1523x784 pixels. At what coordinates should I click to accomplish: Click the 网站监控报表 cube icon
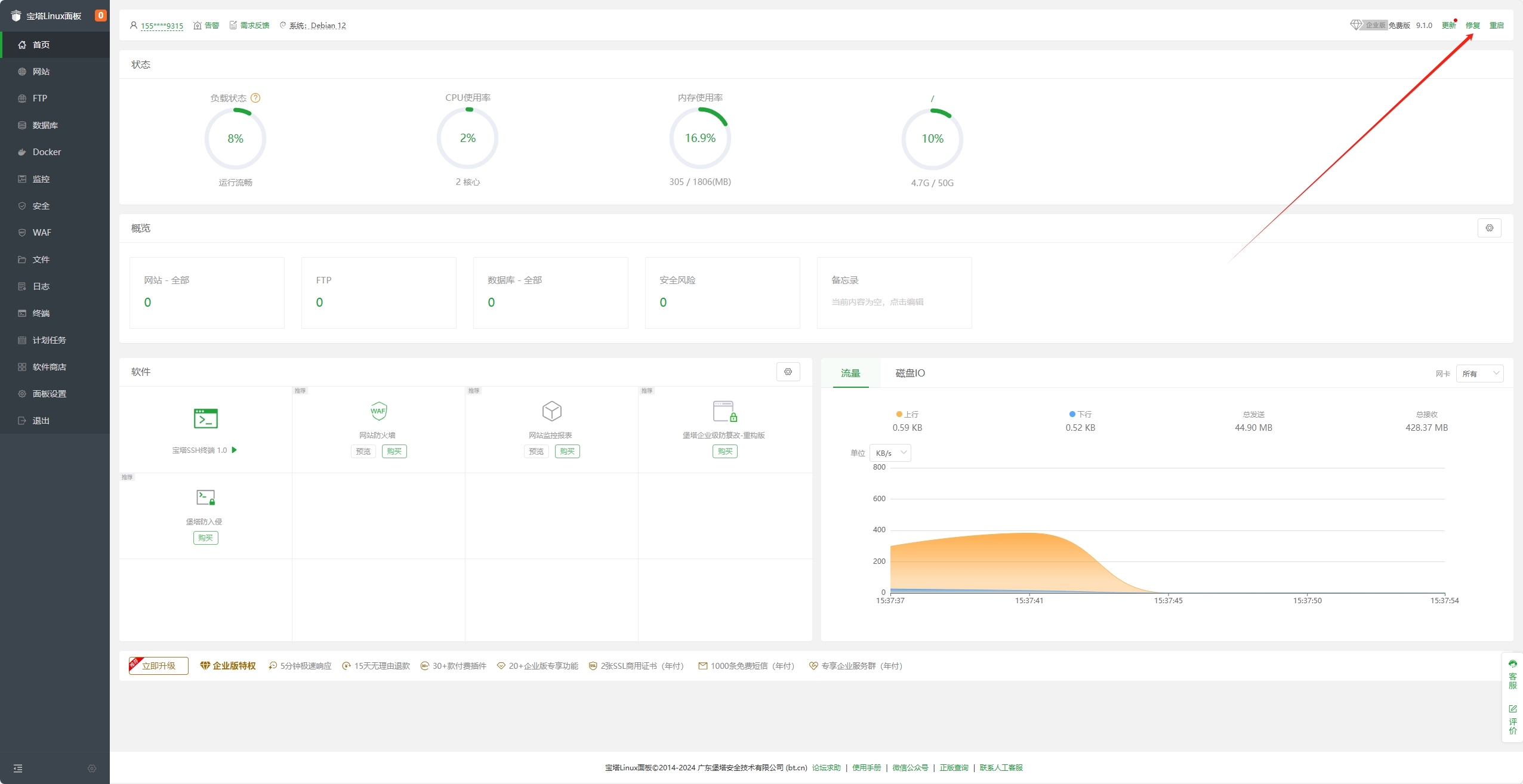551,411
